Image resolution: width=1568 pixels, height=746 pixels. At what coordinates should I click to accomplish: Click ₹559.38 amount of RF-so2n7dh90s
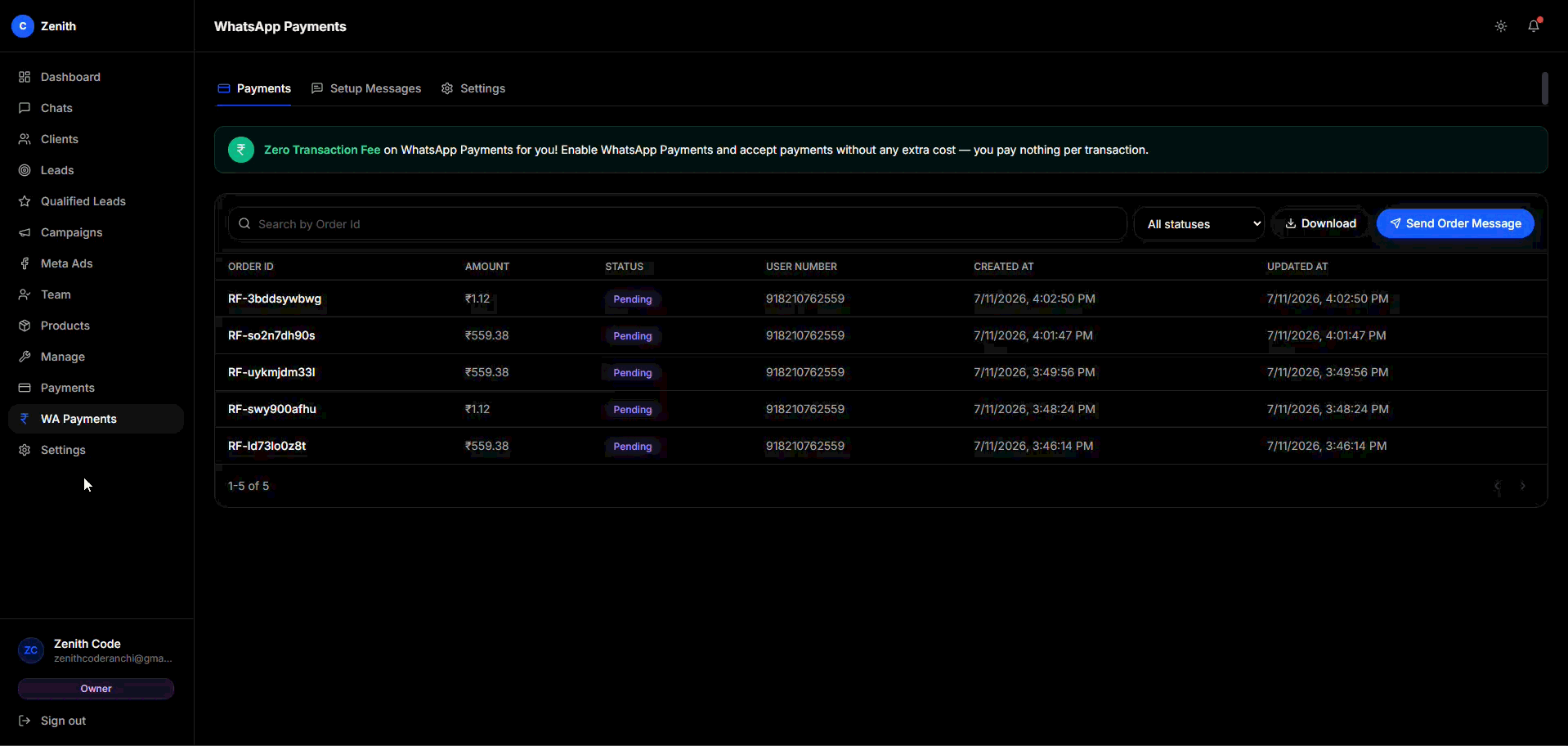487,335
